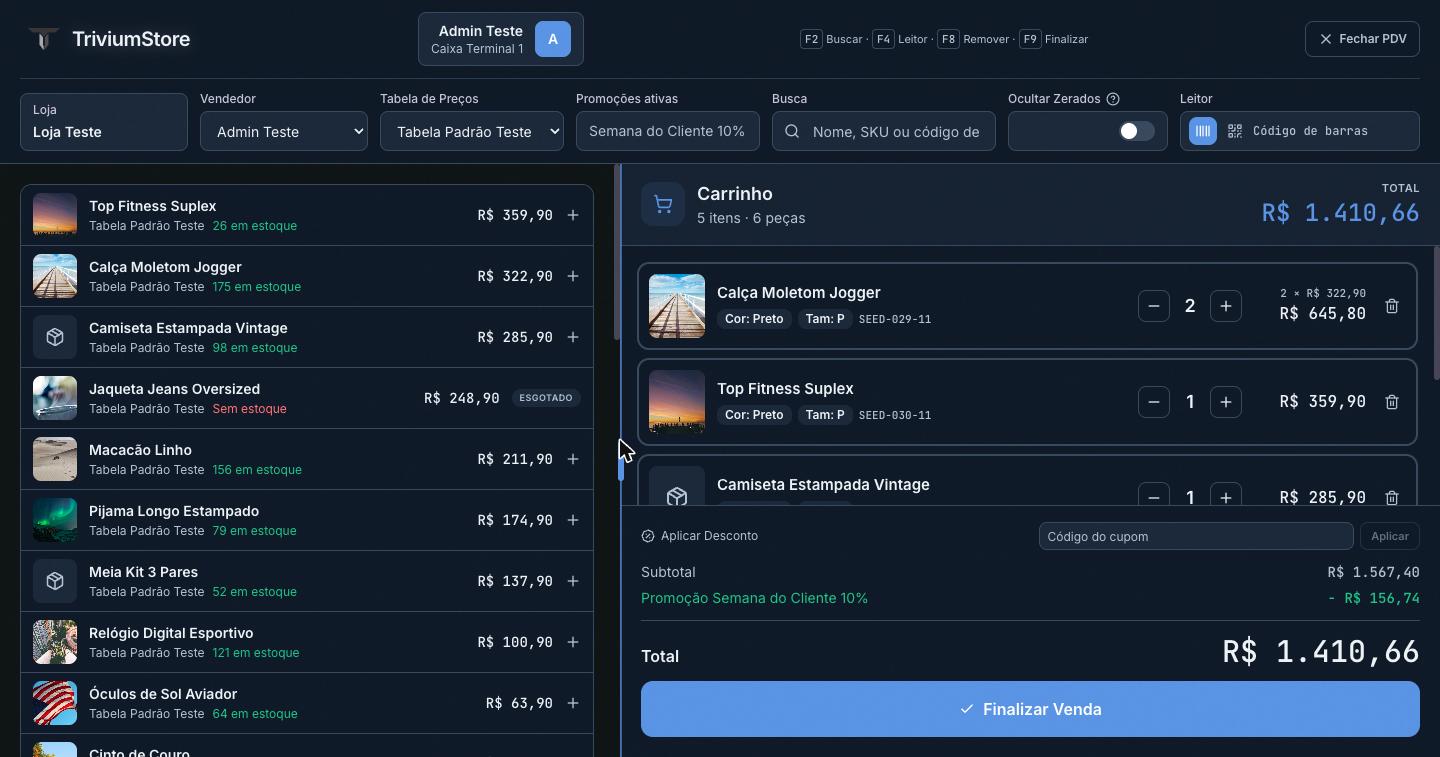Viewport: 1440px width, 757px height.
Task: Click the cart items scrollbar
Action: click(1436, 312)
